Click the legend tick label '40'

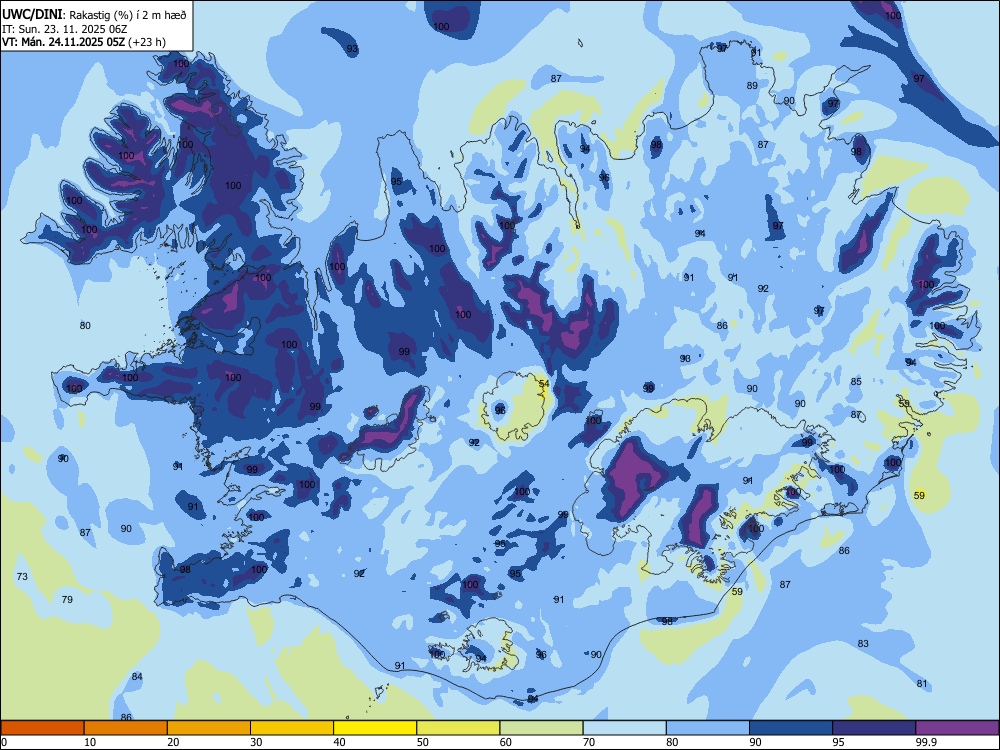[339, 742]
